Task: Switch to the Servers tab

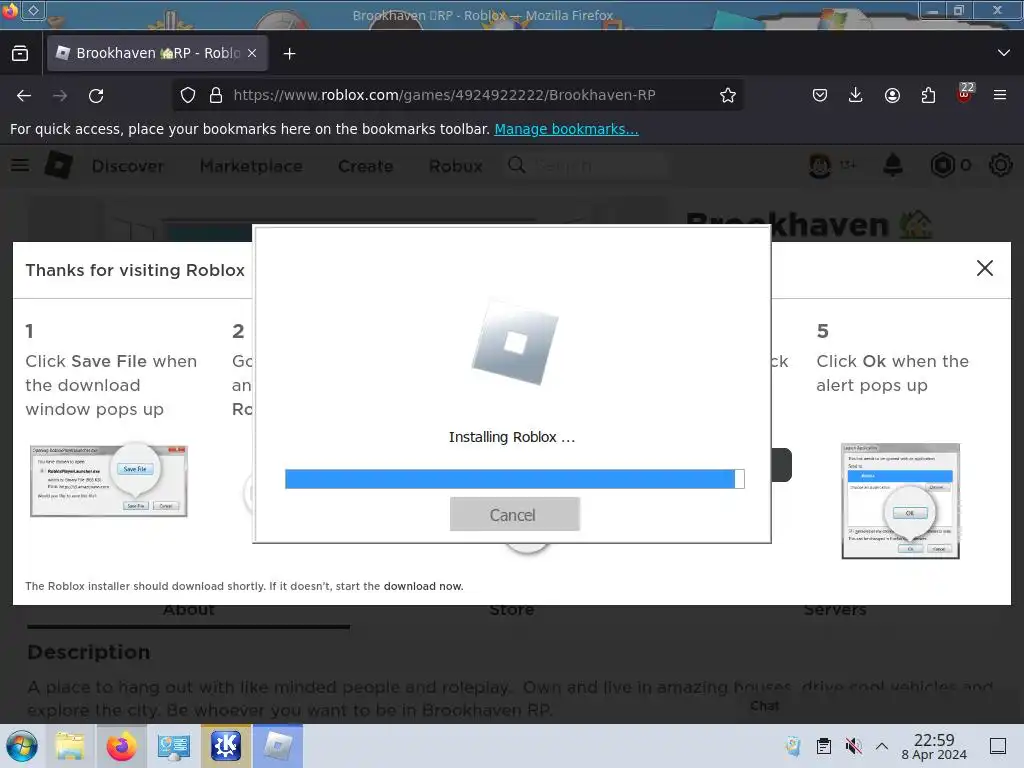Action: [835, 611]
